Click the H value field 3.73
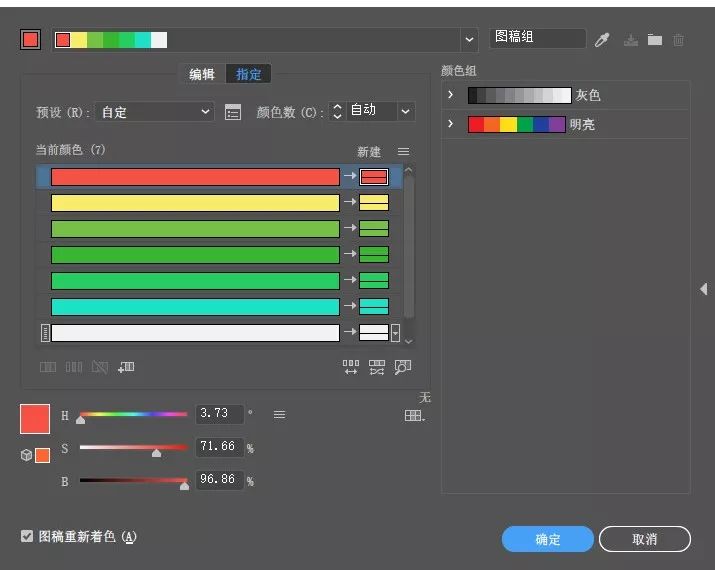715x570 pixels. click(x=219, y=414)
